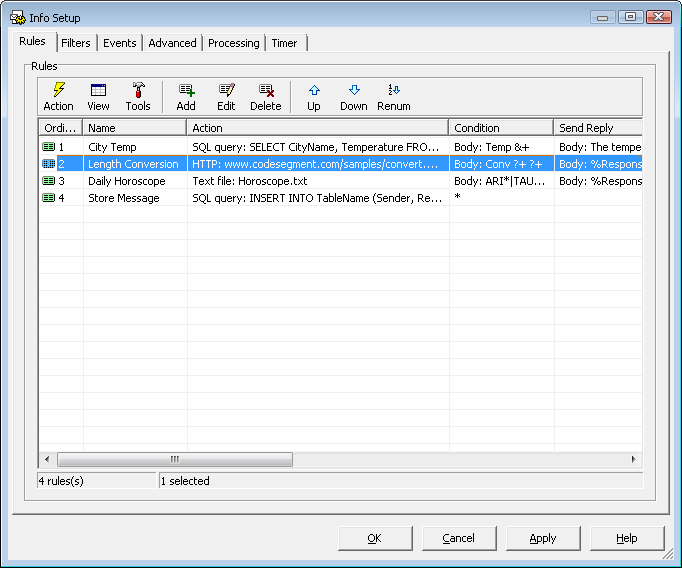Click the View toolbar icon
Screen dimensions: 682x568
pos(98,97)
